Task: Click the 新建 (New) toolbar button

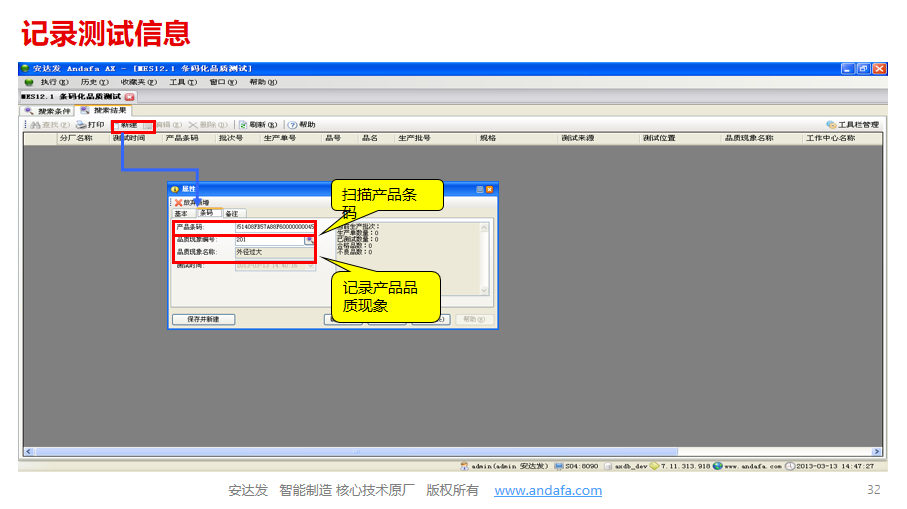Action: tap(129, 125)
